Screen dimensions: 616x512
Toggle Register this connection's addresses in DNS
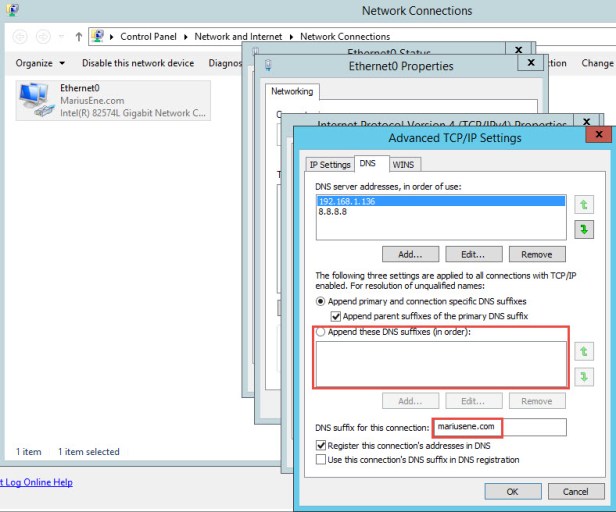(x=321, y=445)
